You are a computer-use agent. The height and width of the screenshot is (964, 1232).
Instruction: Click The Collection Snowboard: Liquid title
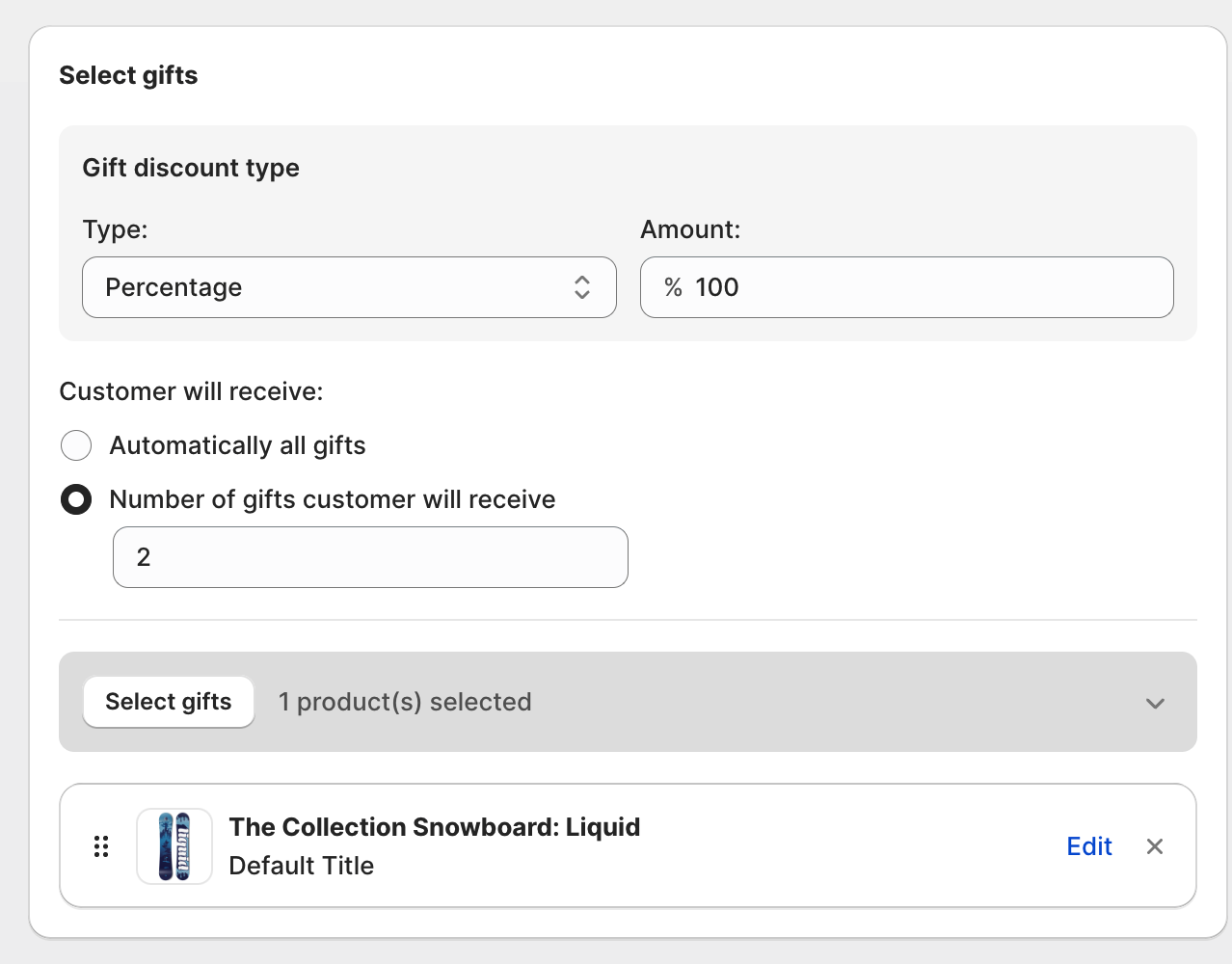click(x=435, y=827)
